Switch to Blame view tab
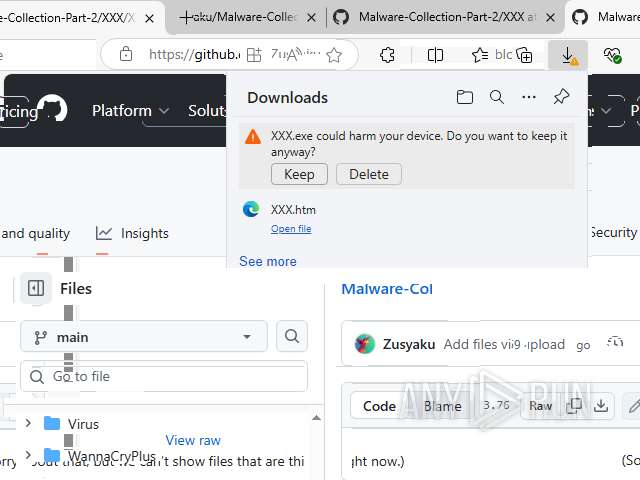This screenshot has height=480, width=640. (442, 406)
